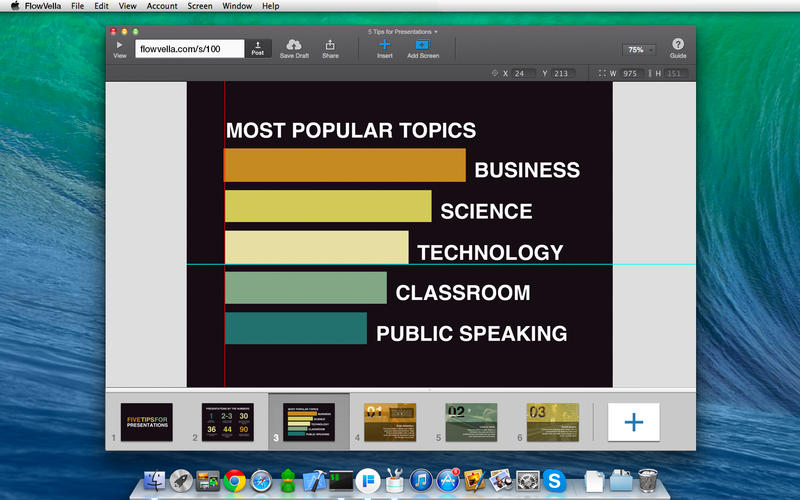Open the FlowVella app menu

click(43, 6)
